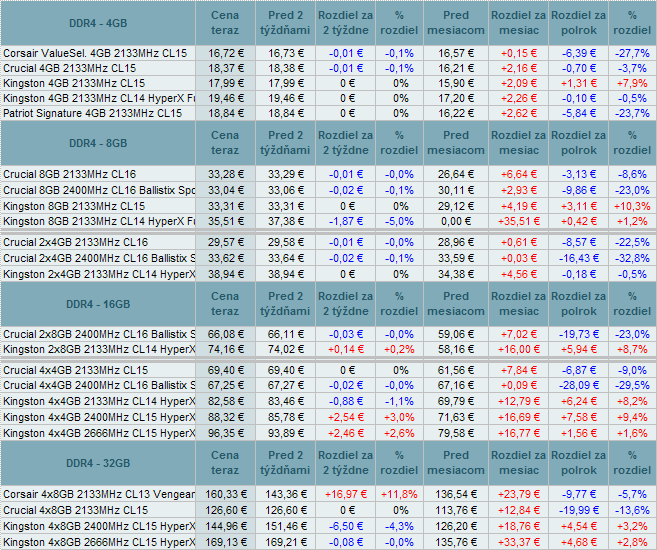657x550 pixels.
Task: Click Crucial 4x4GB 2133MHz CL15 product name
Action: tap(75, 370)
